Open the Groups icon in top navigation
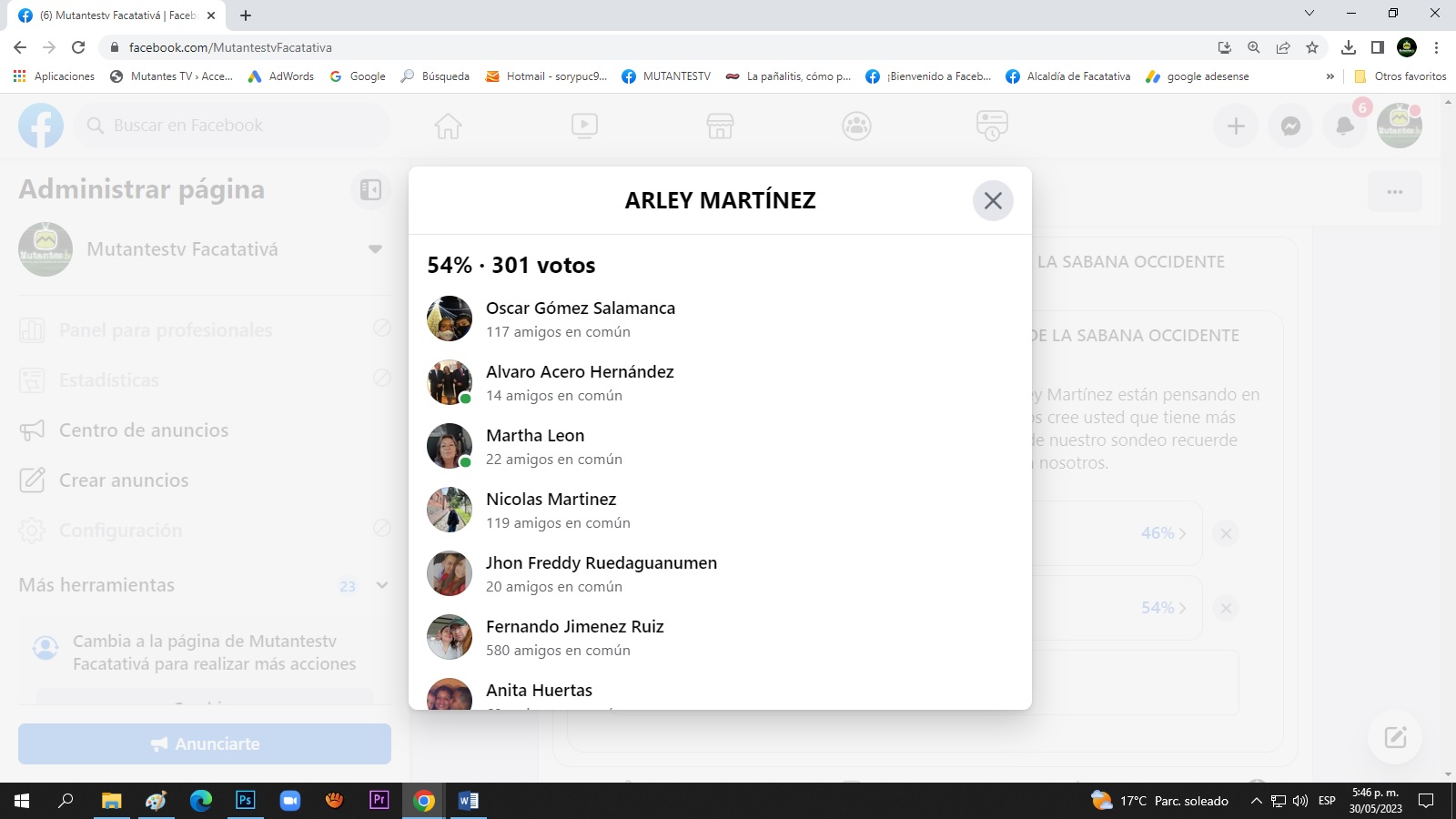The width and height of the screenshot is (1456, 819). click(x=856, y=126)
